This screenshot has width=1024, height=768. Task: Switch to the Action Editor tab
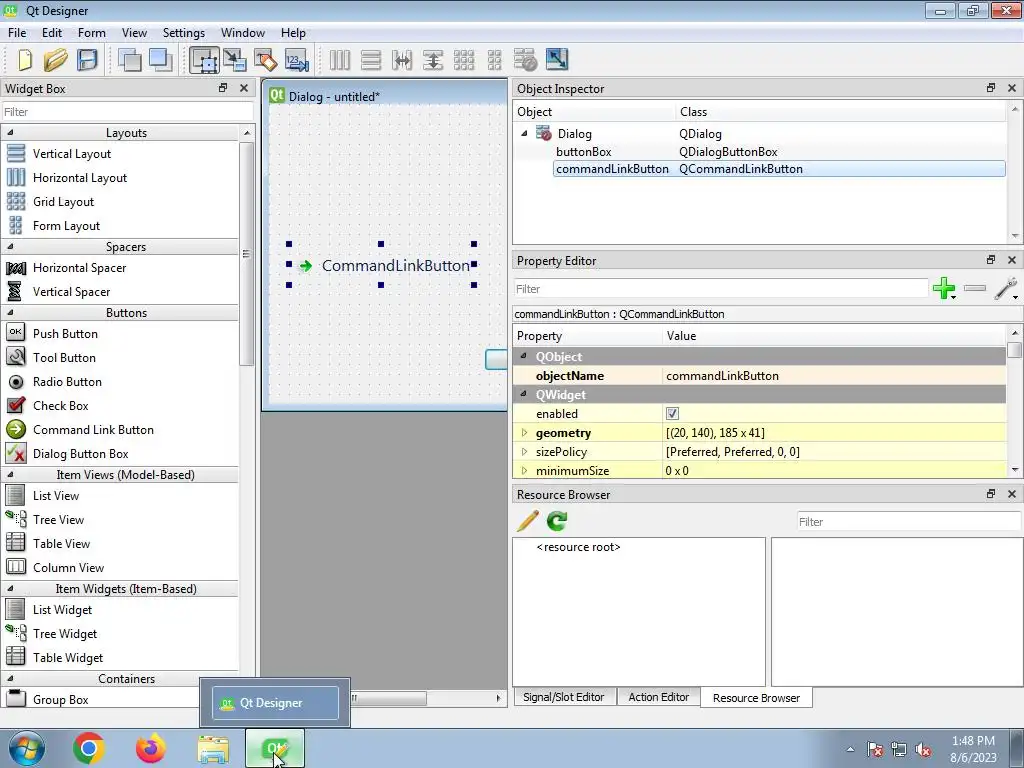pyautogui.click(x=658, y=697)
